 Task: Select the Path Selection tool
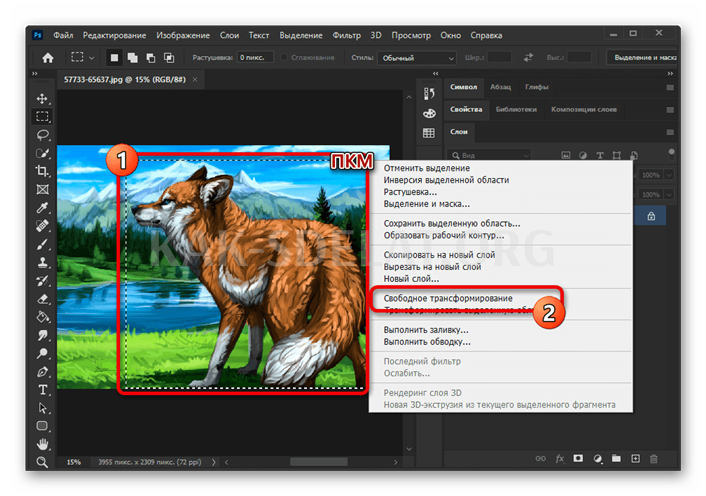coord(42,408)
